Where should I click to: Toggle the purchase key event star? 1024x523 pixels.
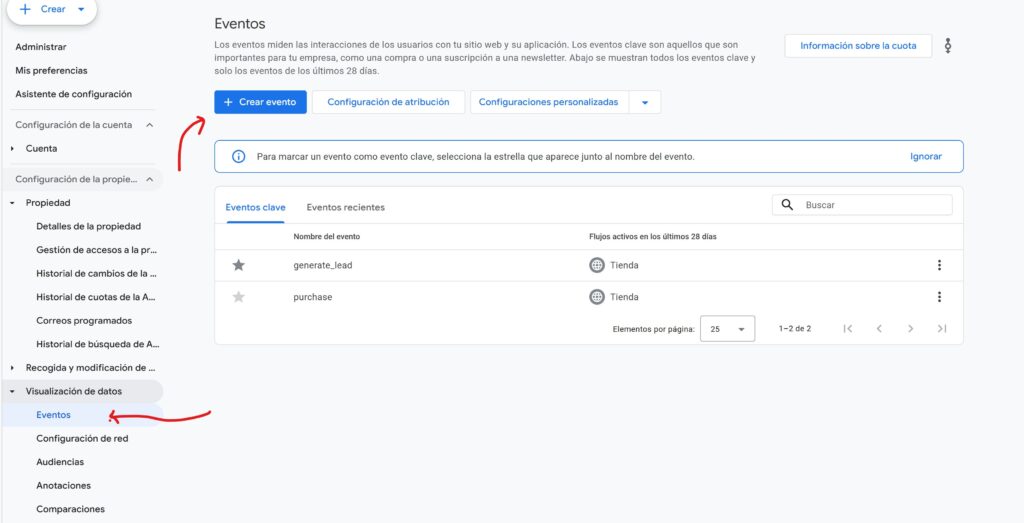tap(239, 297)
